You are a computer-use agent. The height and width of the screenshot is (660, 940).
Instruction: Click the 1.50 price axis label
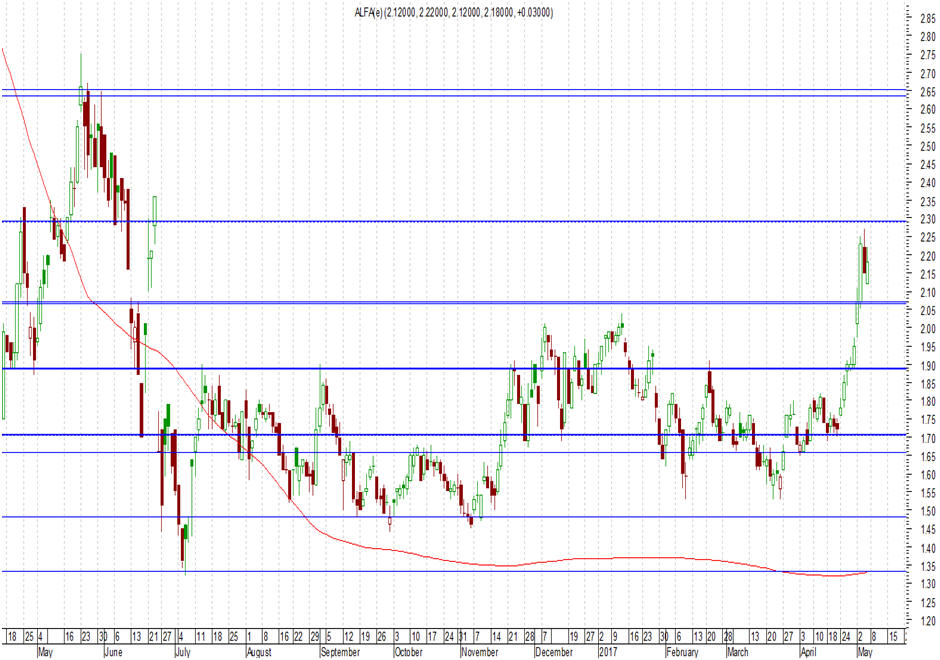pos(927,511)
